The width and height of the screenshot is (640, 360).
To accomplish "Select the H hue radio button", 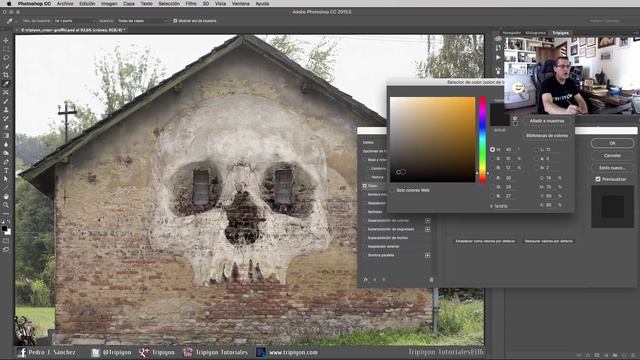I will tap(492, 150).
